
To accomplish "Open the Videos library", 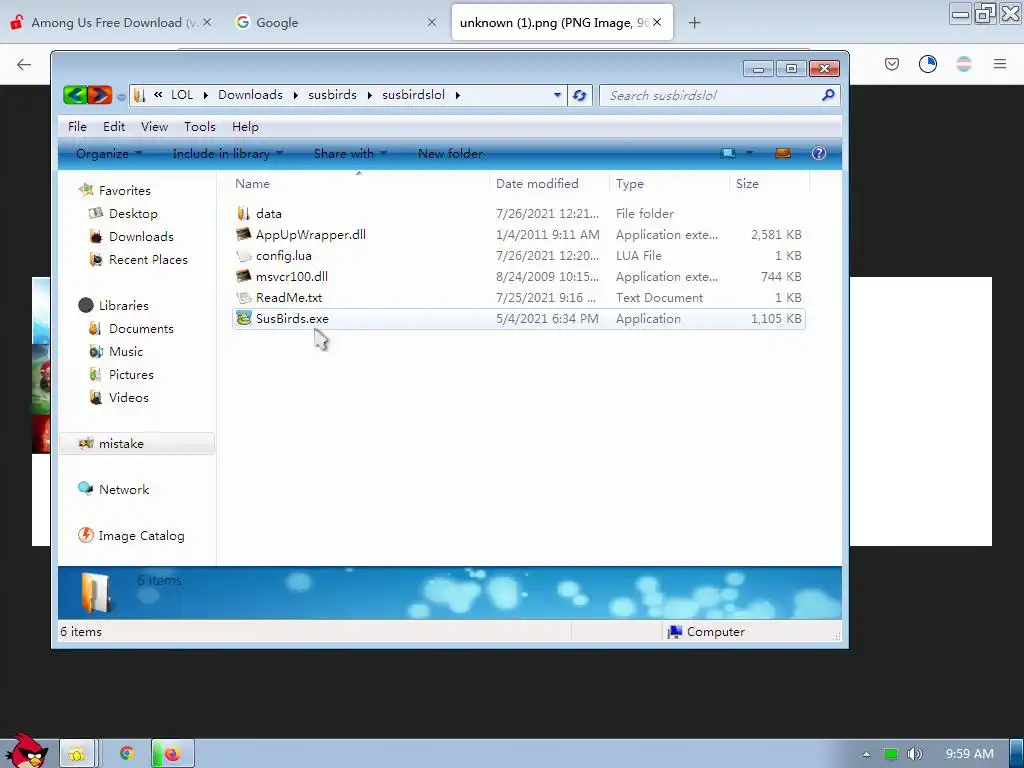I will click(128, 398).
